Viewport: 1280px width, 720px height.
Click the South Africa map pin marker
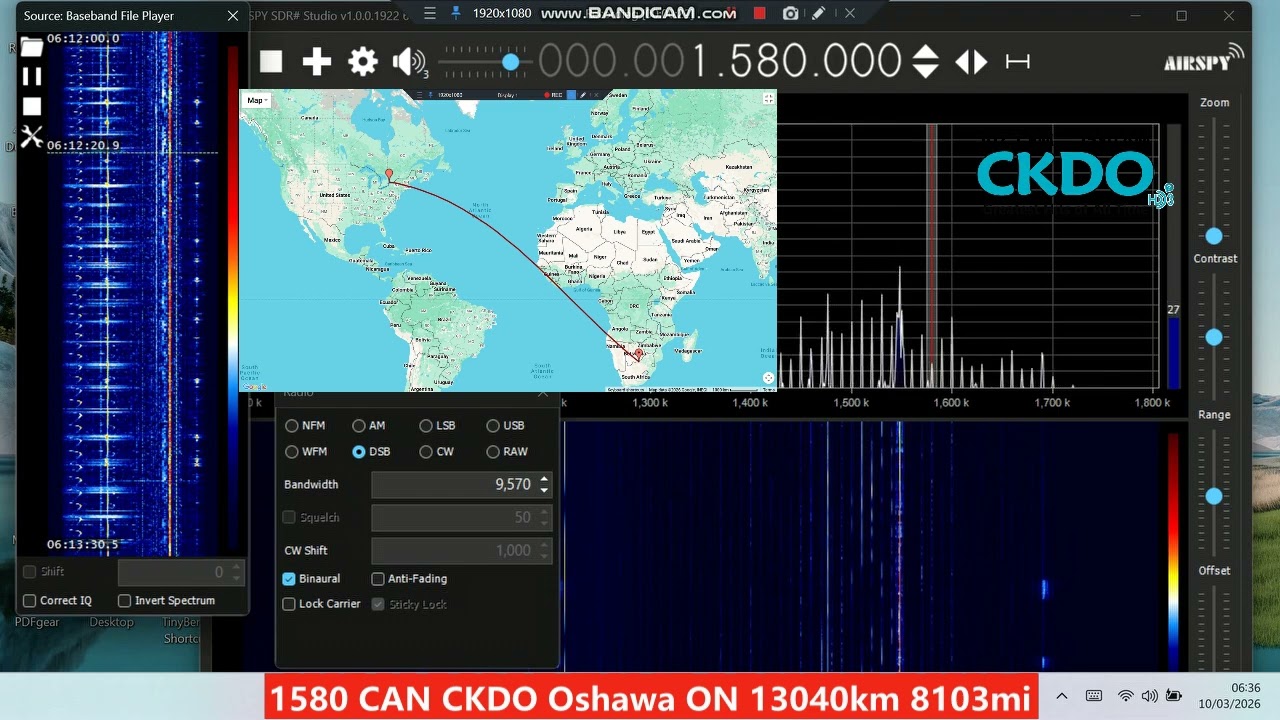click(x=639, y=354)
